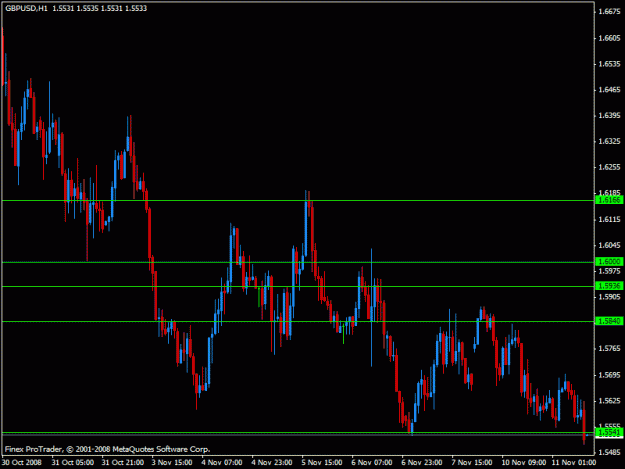Click the 11 Nov 01:00 time label

coord(574,463)
